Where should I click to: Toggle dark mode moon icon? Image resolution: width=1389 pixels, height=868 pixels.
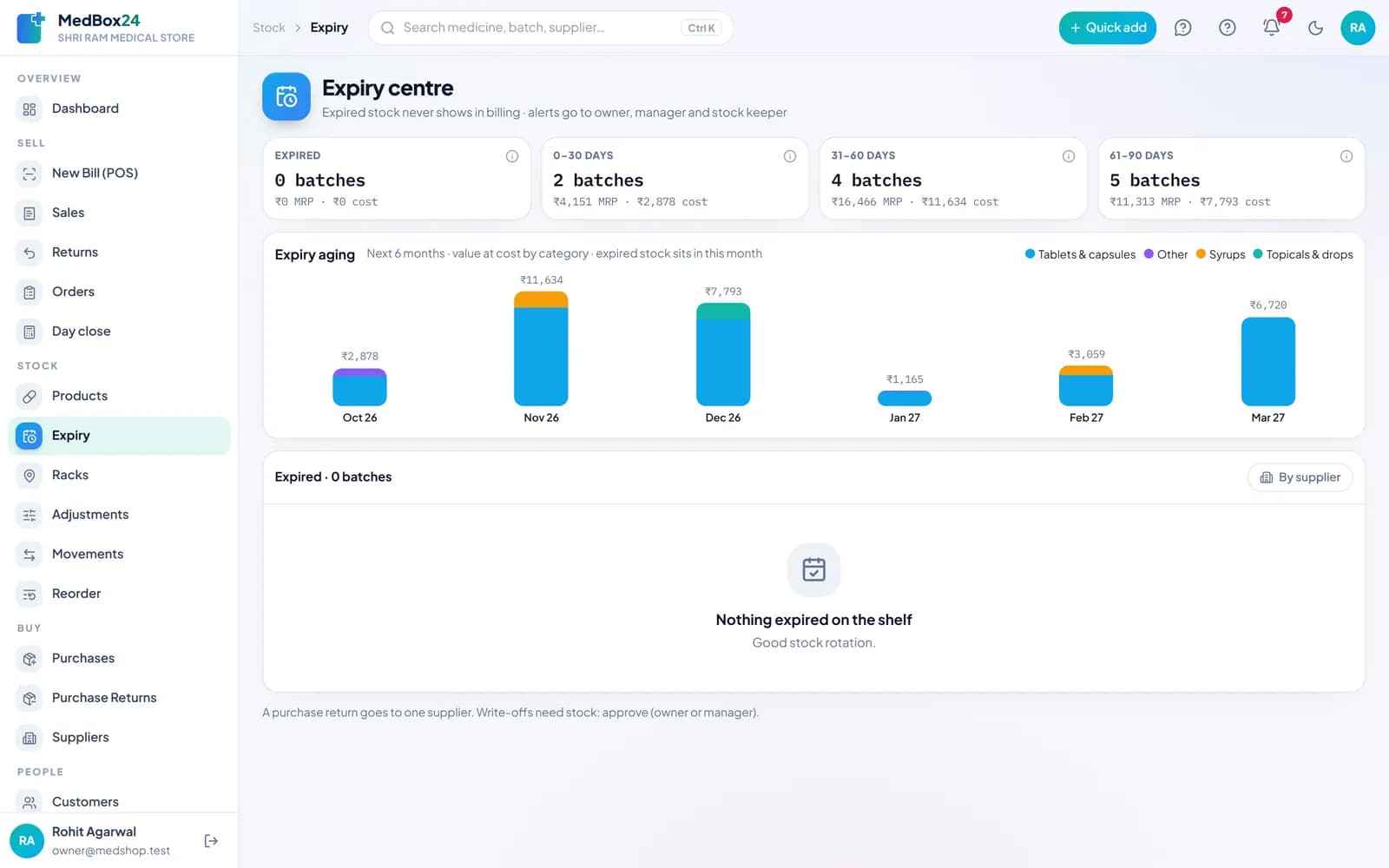pyautogui.click(x=1316, y=28)
